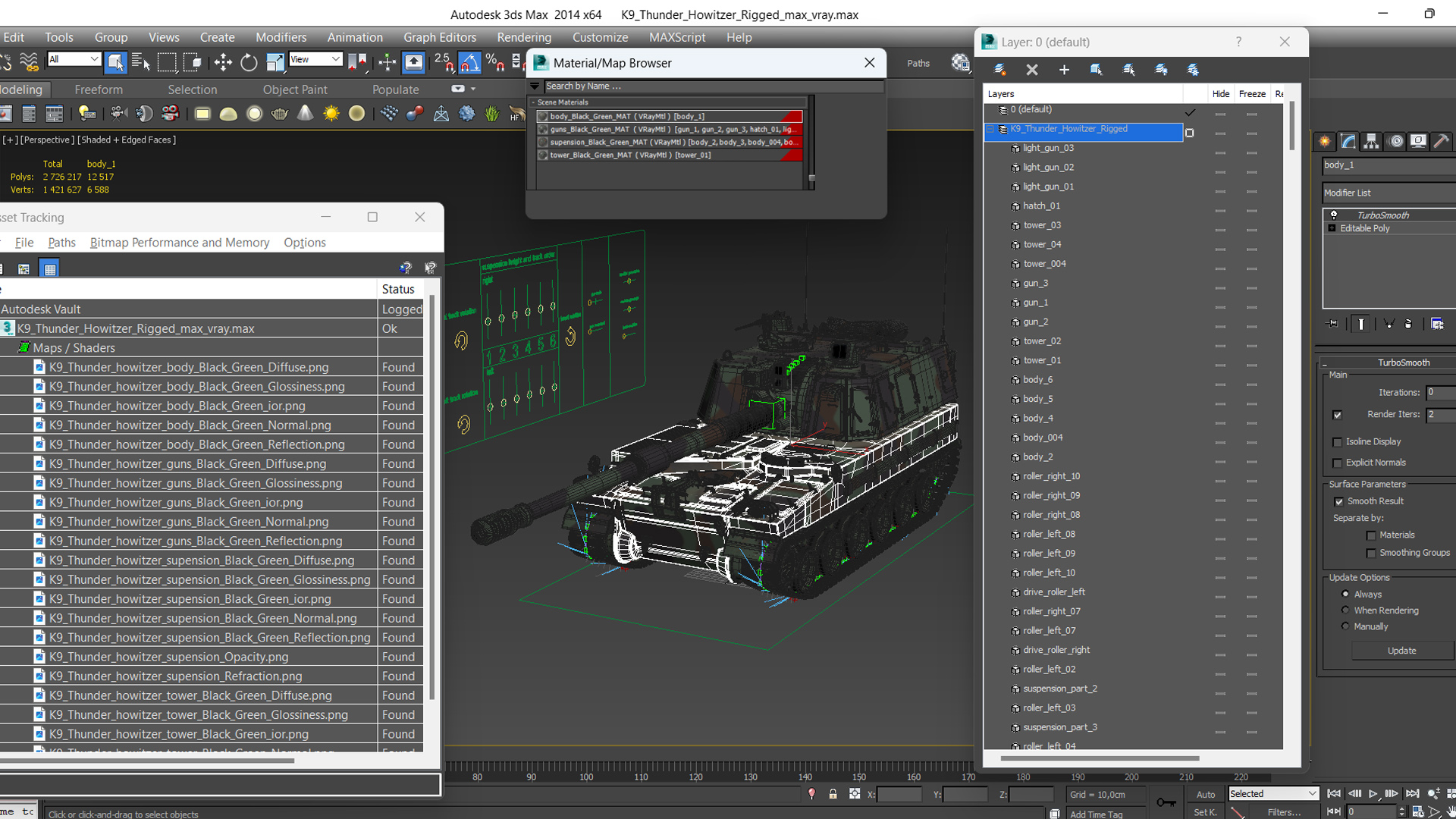Click Go to Start playback button
The image size is (1456, 819).
1334,794
